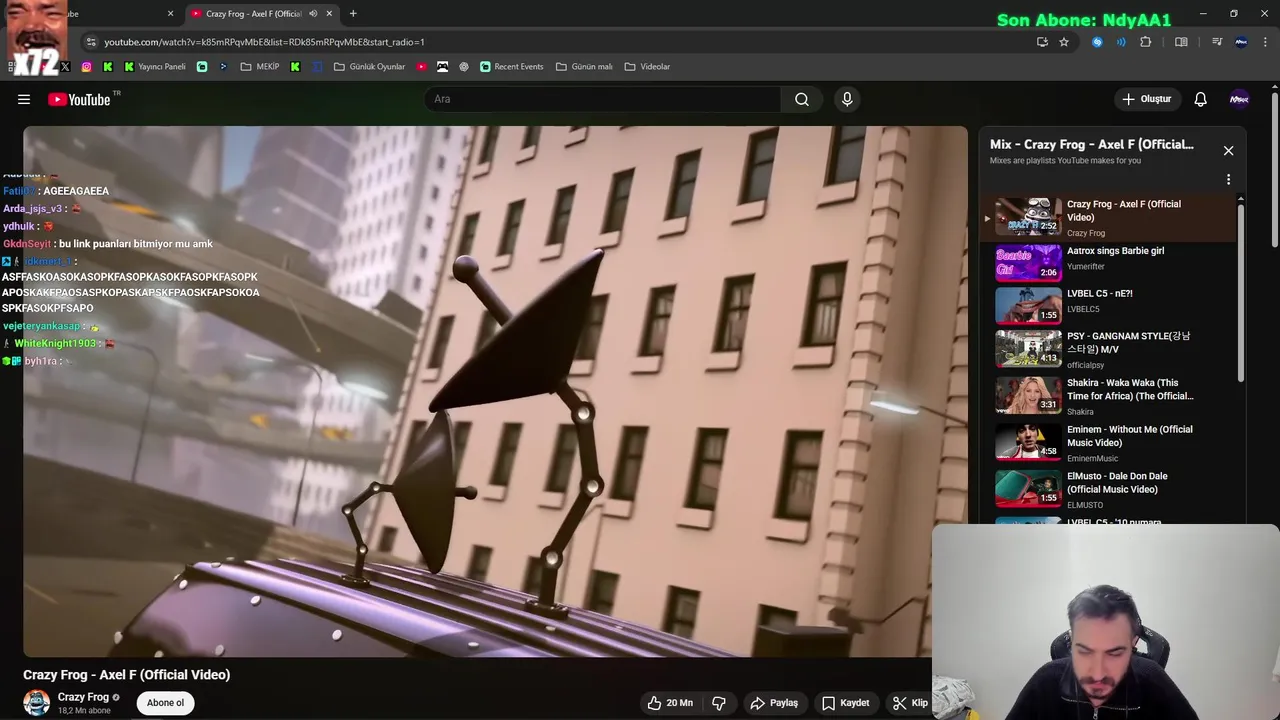Create a clip with Klip
Image resolution: width=1280 pixels, height=720 pixels.
(910, 703)
